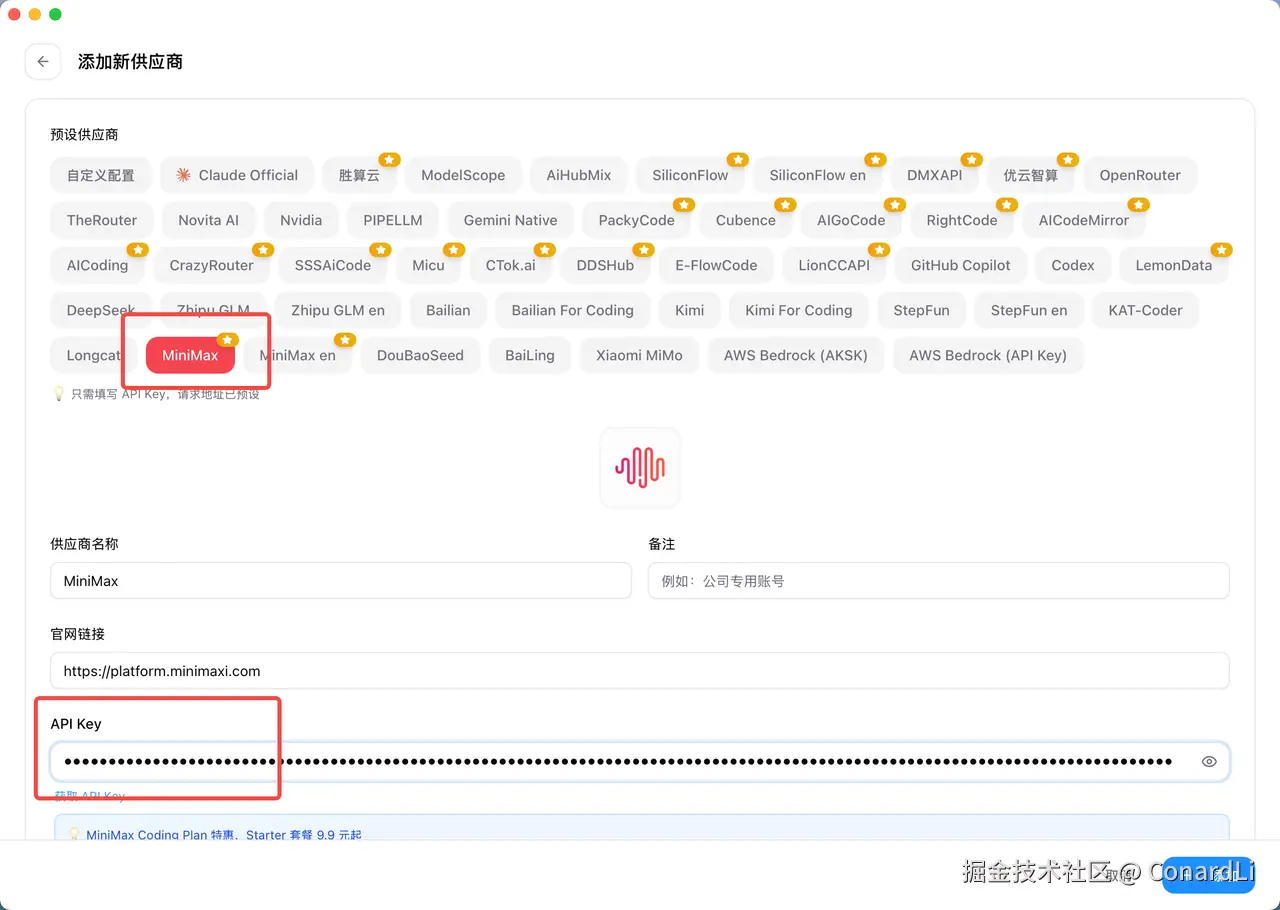Pick the ModelScope preset

pos(463,175)
